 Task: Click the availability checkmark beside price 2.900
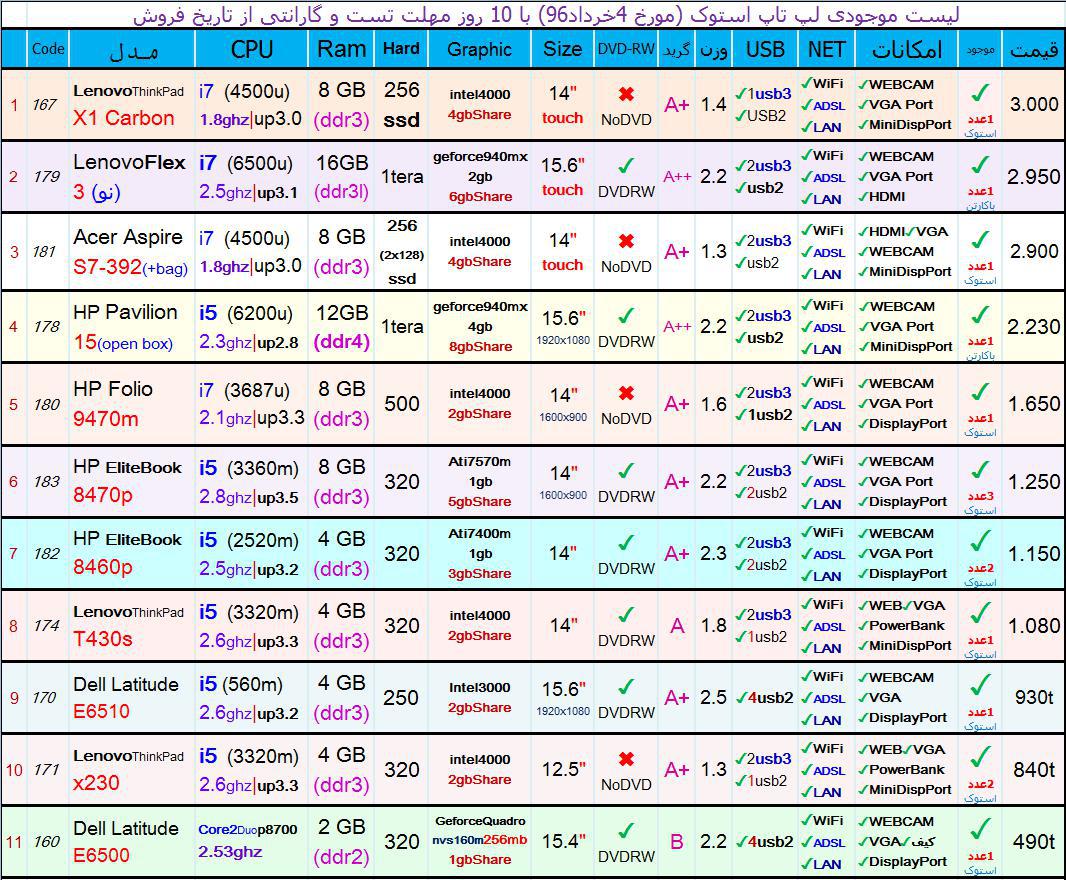980,239
